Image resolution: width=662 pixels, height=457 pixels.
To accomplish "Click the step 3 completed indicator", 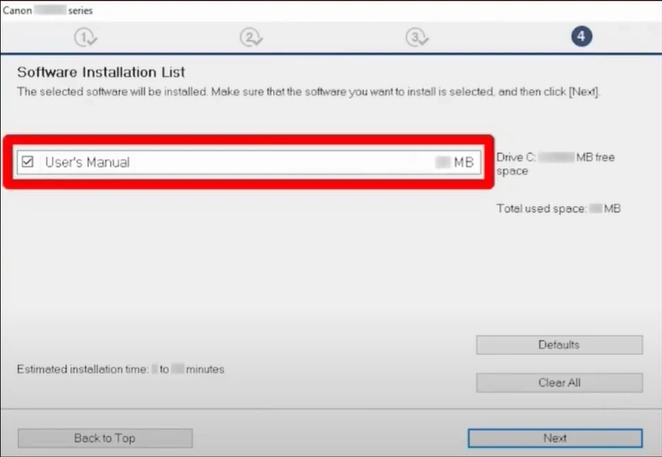I will (x=417, y=37).
